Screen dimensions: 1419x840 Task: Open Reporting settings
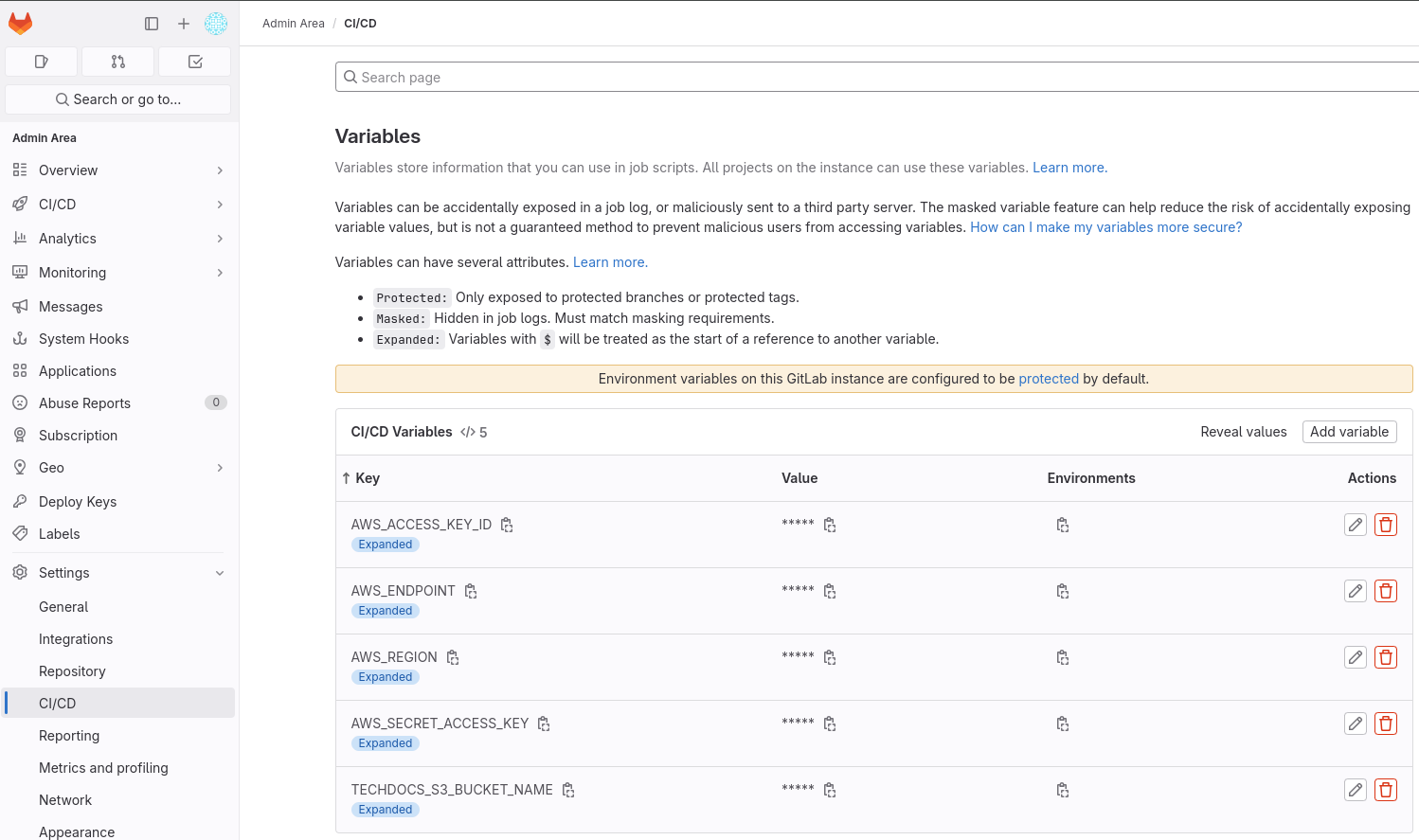pyautogui.click(x=119, y=736)
